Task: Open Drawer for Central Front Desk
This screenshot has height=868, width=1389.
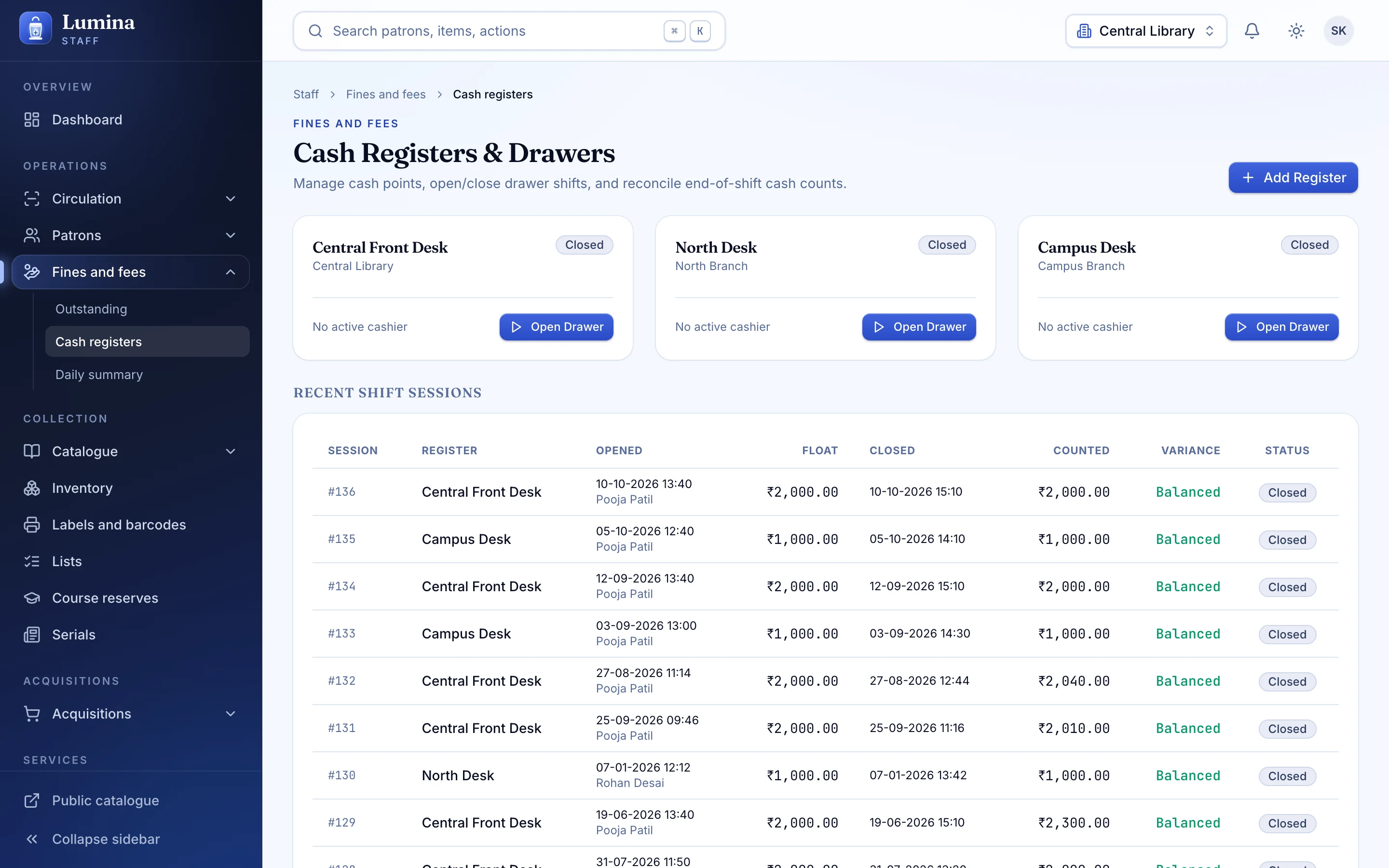Action: tap(556, 326)
